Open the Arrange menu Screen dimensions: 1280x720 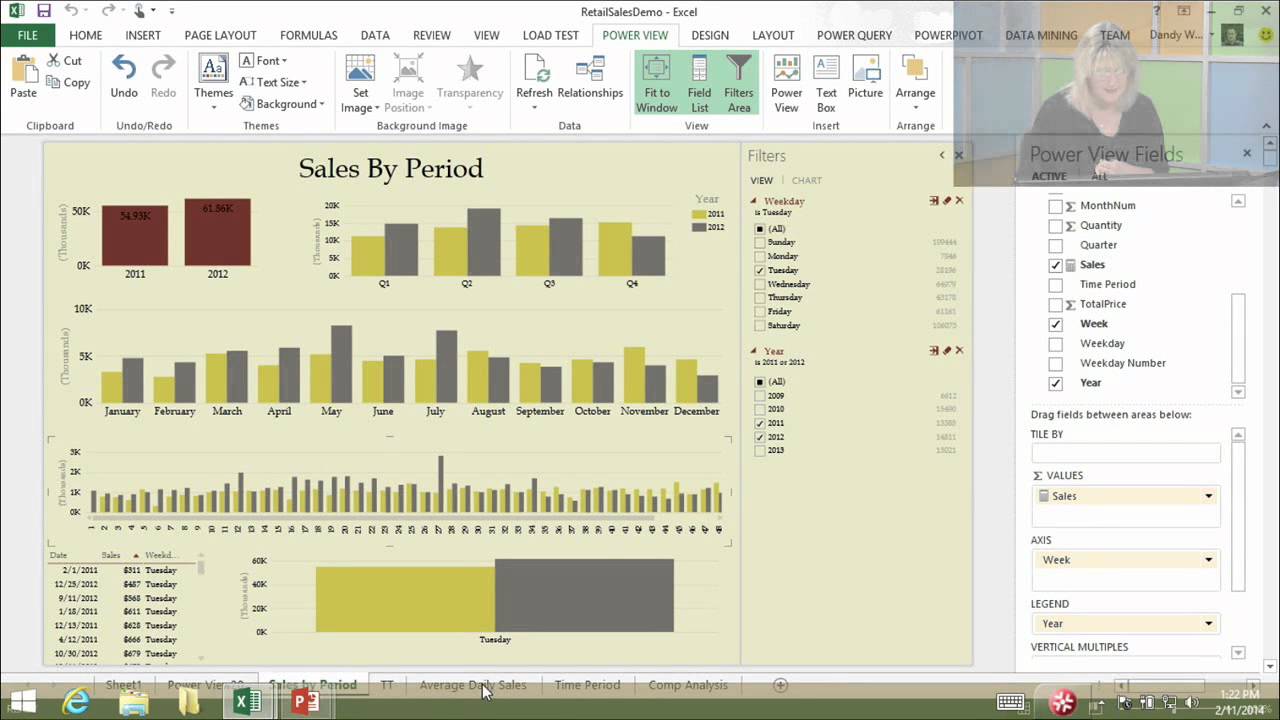[x=915, y=82]
